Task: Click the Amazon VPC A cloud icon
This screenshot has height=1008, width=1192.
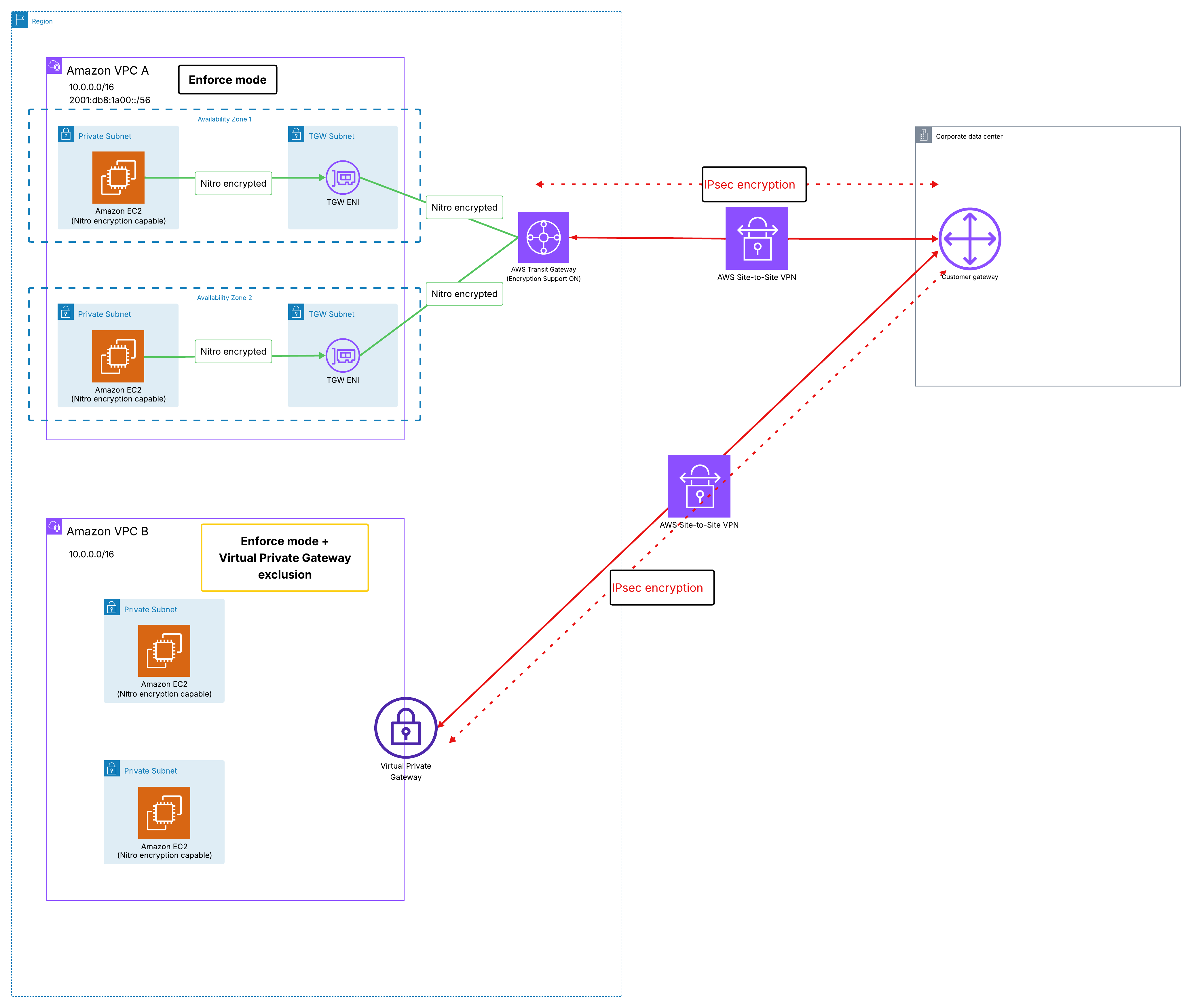Action: click(54, 66)
